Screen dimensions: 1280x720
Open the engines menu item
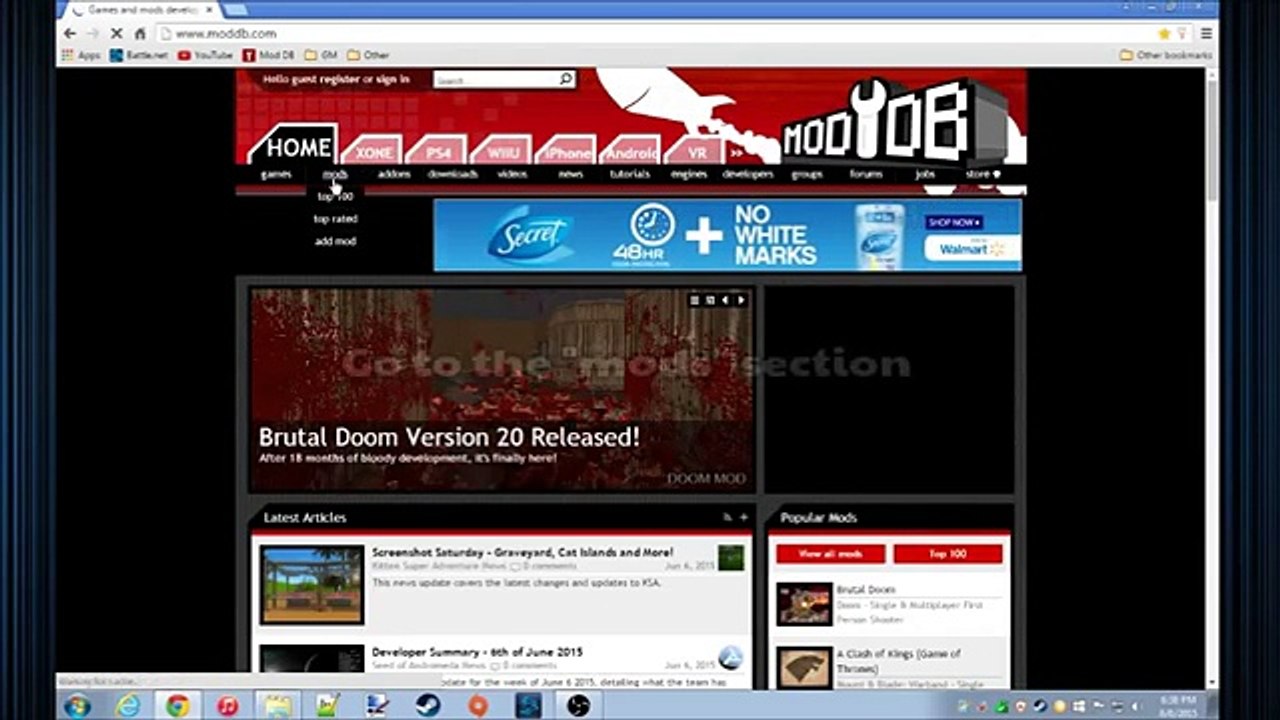tap(689, 174)
